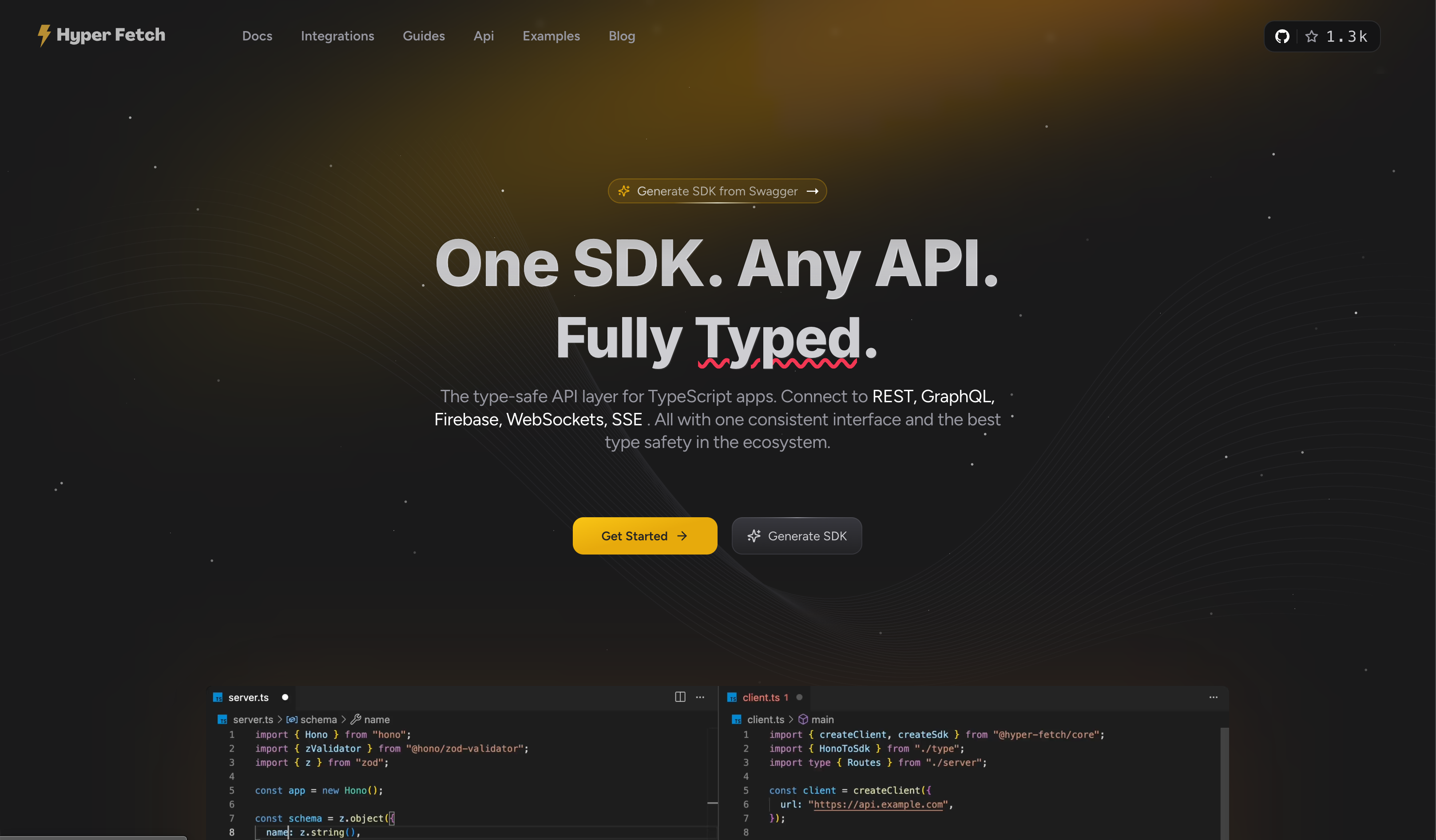Open the 1.3k GitHub stars count
The width and height of the screenshot is (1436, 840).
[x=1347, y=36]
